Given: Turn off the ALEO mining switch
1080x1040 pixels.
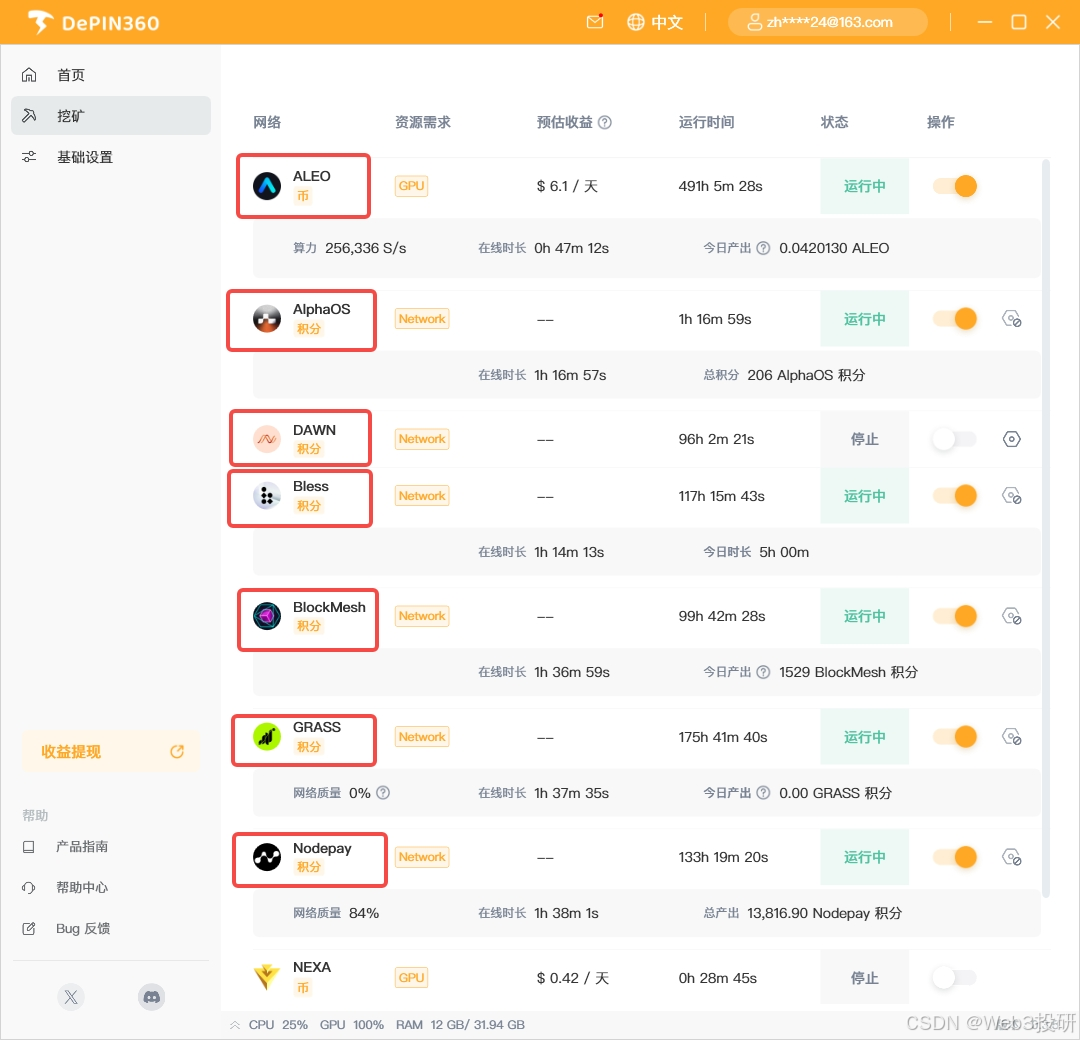Looking at the screenshot, I should 955,186.
